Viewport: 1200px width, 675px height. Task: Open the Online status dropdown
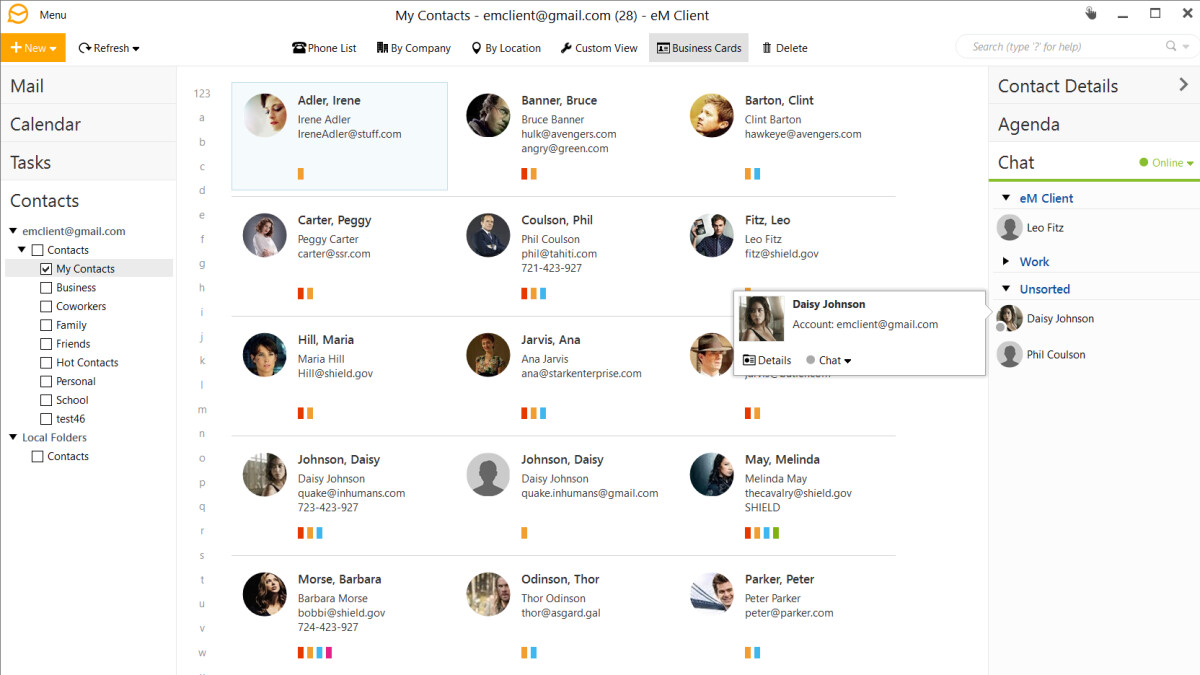coord(1167,163)
